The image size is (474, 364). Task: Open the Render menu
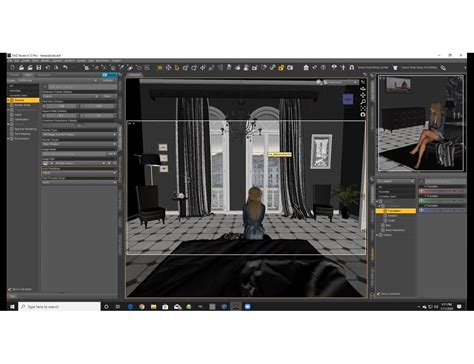click(x=45, y=61)
